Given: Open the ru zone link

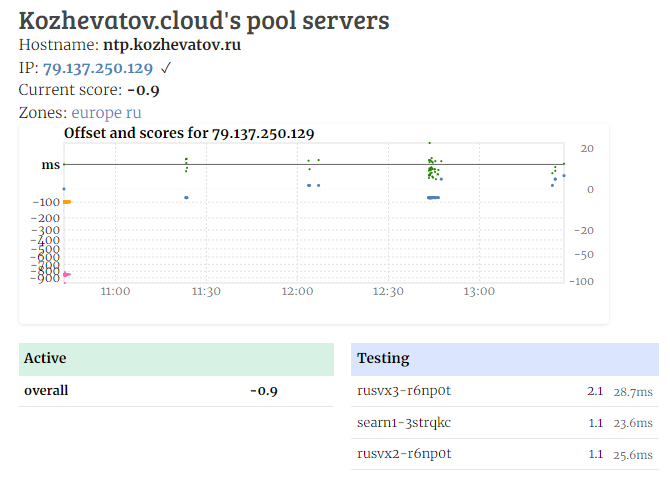Looking at the screenshot, I should point(133,113).
